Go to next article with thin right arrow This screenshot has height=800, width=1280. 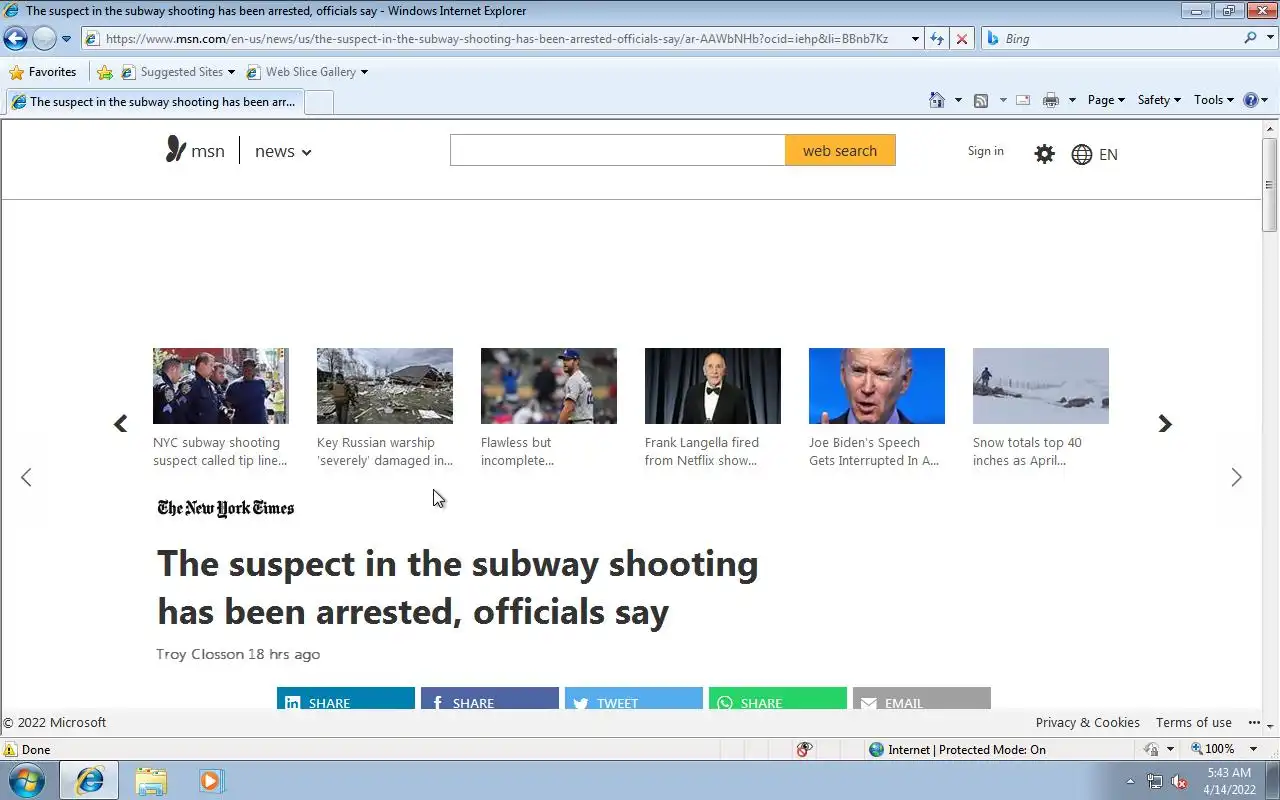click(x=1236, y=477)
